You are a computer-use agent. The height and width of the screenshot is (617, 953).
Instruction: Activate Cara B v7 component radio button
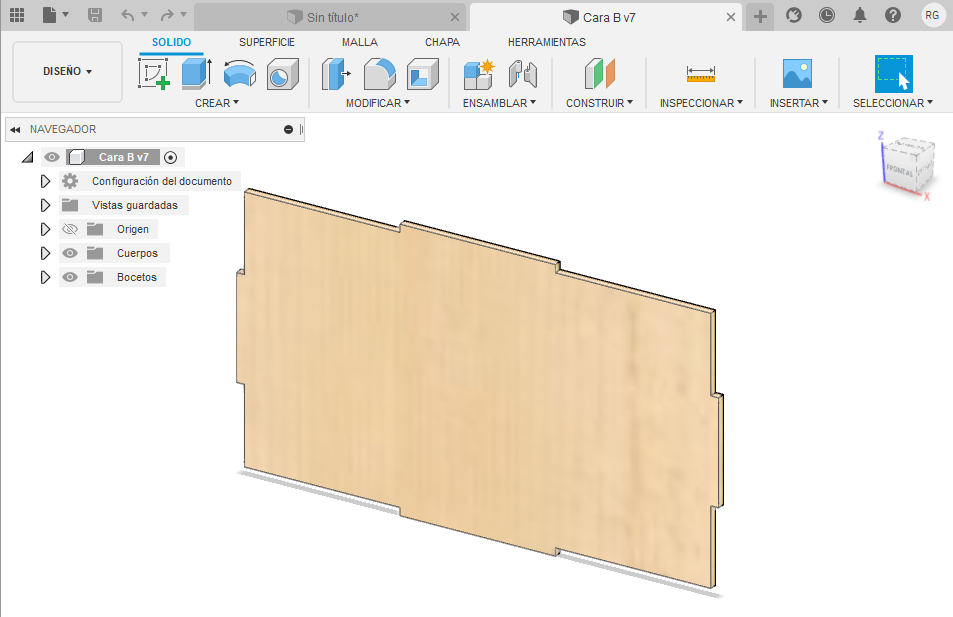pos(171,157)
